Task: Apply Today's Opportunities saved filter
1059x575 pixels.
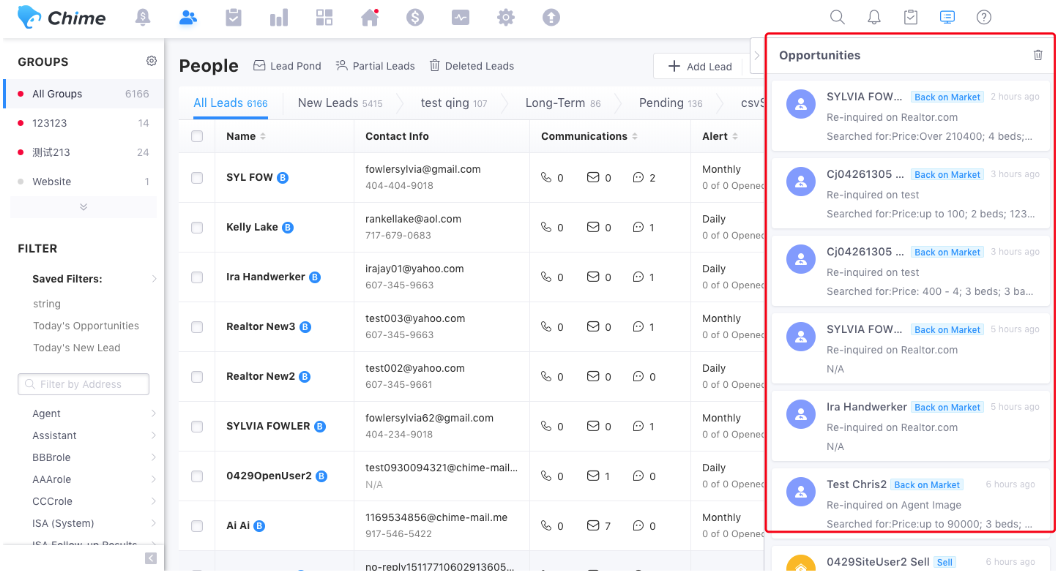Action: click(x=86, y=325)
